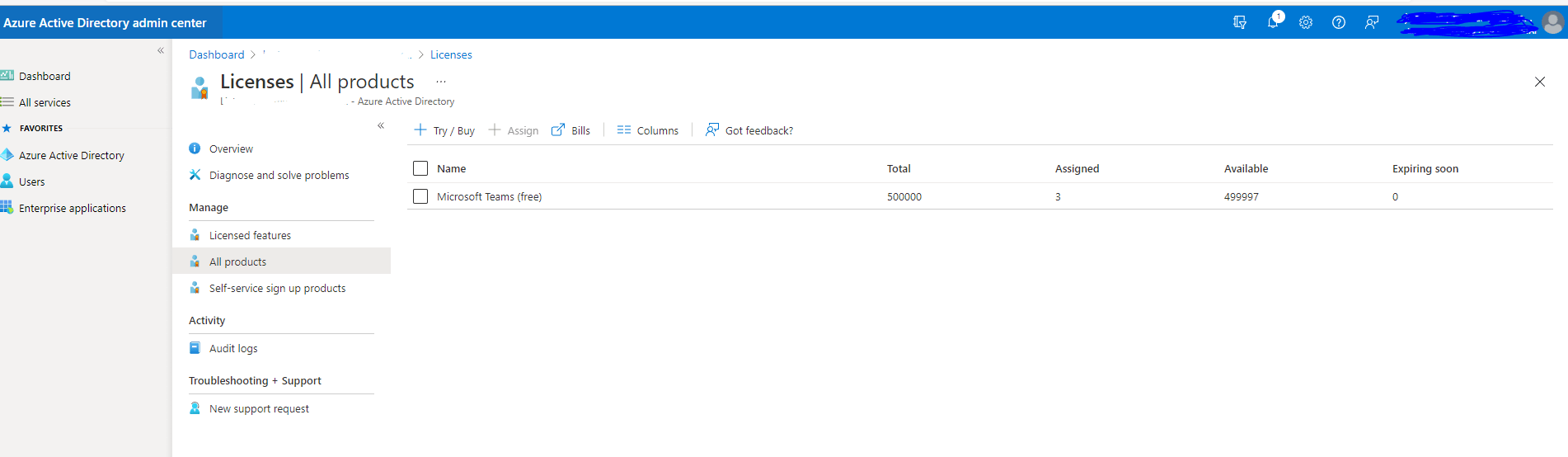Click the Bills external link icon

[558, 130]
